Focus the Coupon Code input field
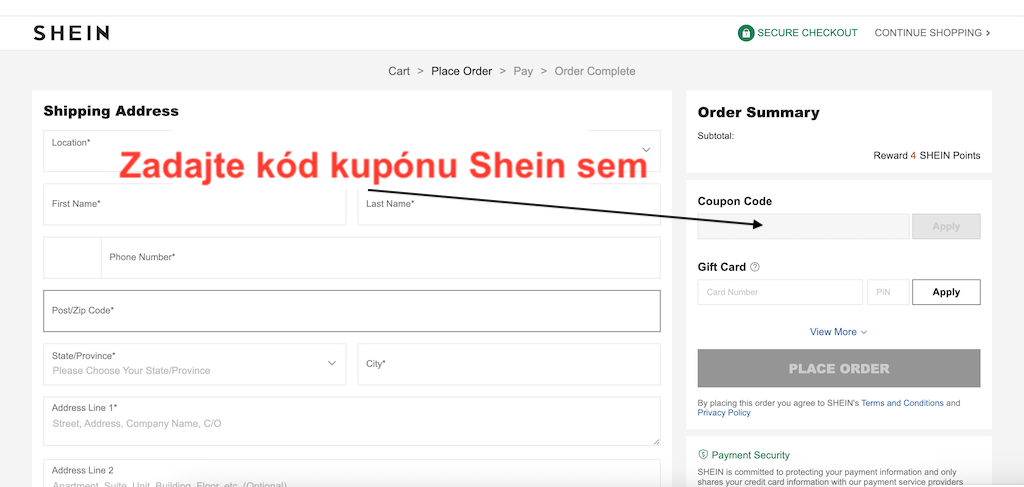Screen dimensions: 1024x487 coord(803,227)
